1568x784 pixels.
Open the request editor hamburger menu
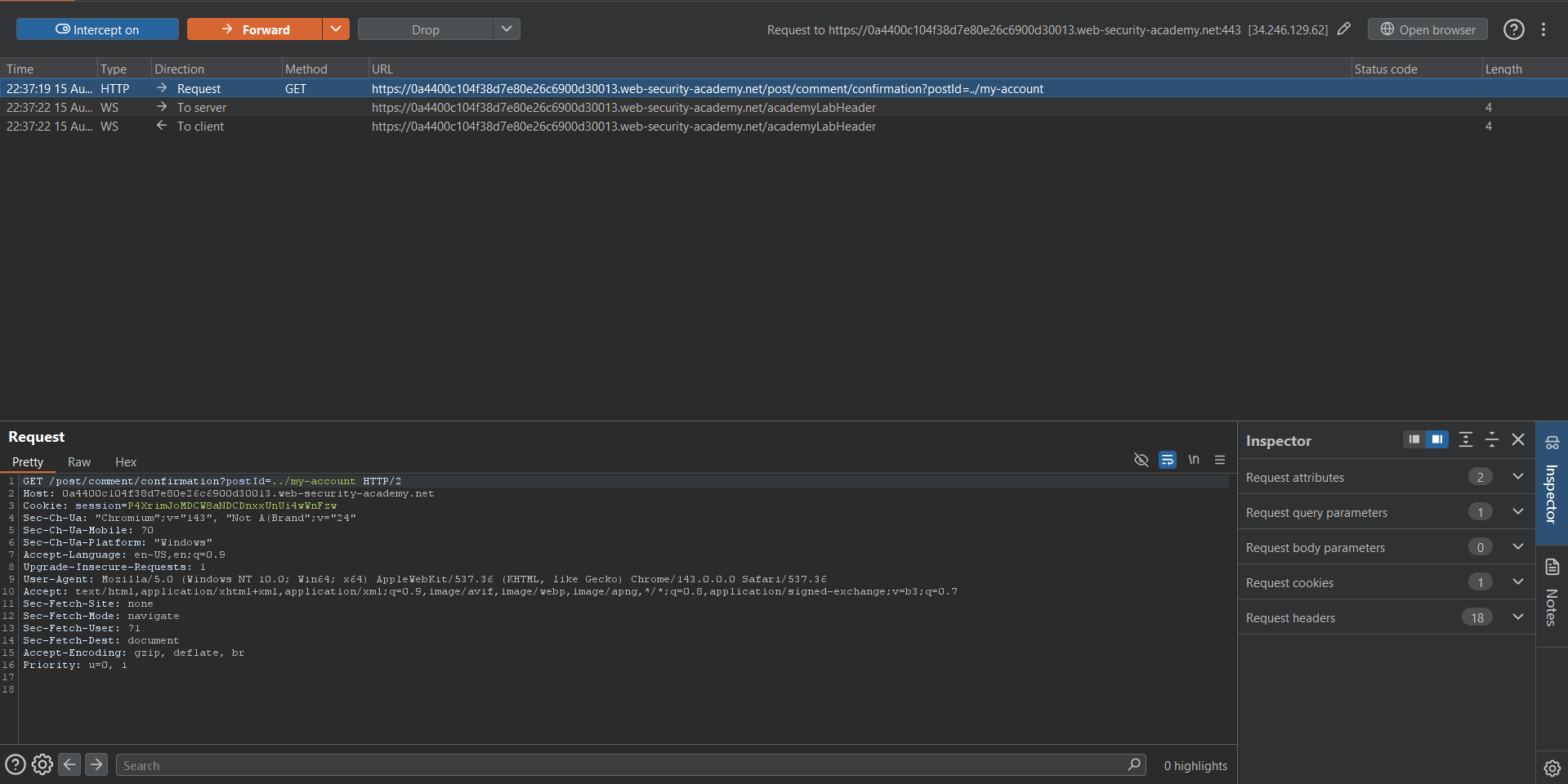[1220, 460]
